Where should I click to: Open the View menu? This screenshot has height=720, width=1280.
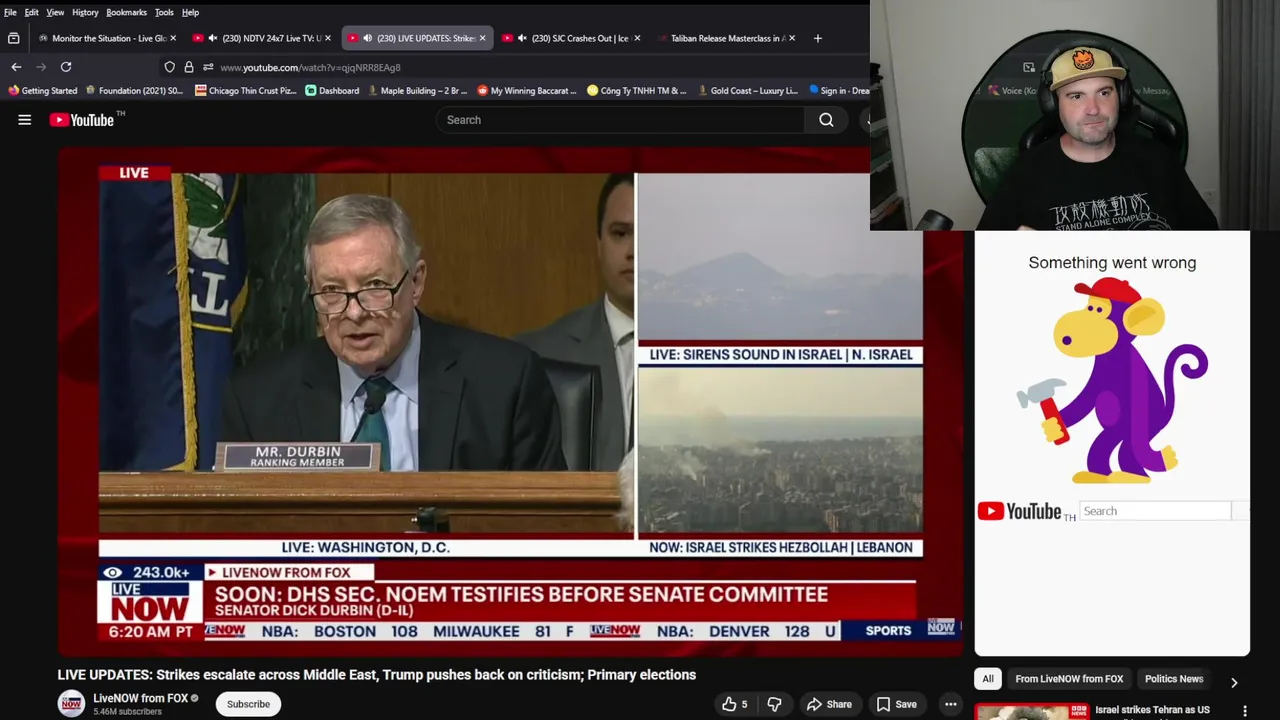(55, 12)
